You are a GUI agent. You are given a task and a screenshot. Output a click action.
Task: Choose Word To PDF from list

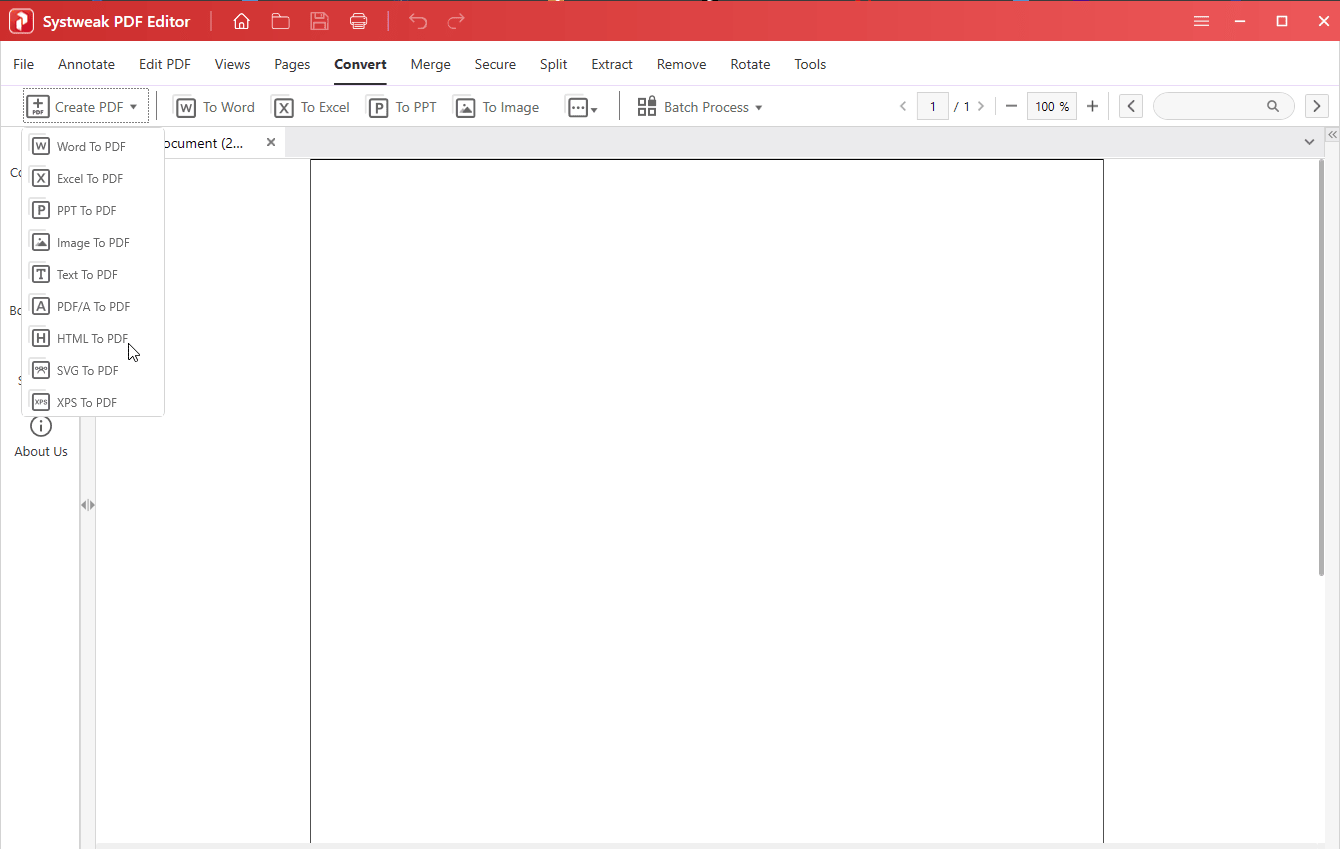(91, 147)
